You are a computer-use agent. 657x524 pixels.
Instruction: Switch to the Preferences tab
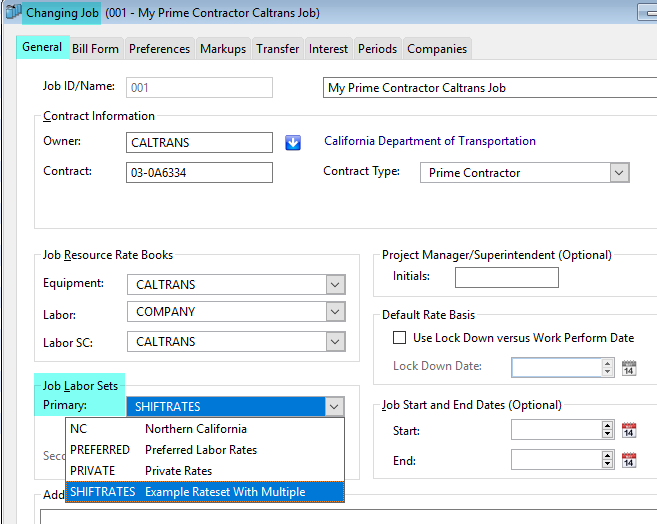tap(159, 49)
